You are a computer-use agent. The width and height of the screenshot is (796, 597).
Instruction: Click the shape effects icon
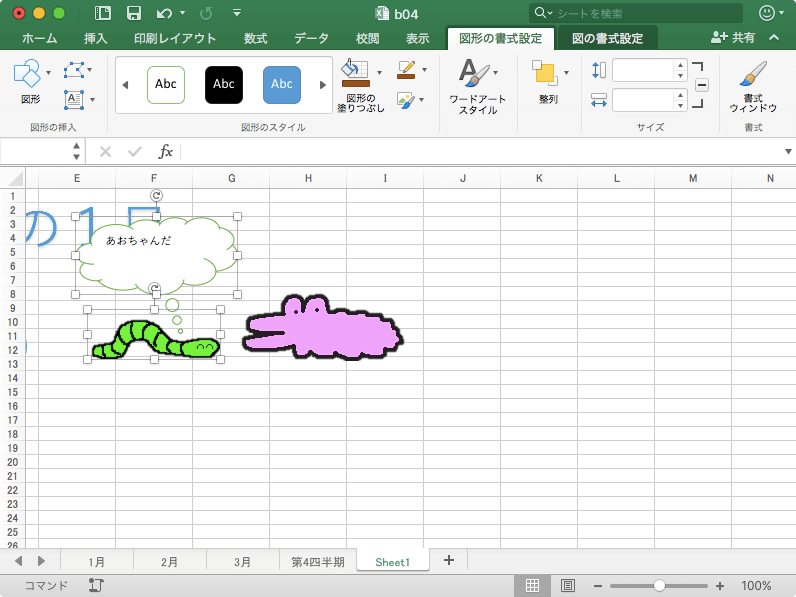coord(405,100)
